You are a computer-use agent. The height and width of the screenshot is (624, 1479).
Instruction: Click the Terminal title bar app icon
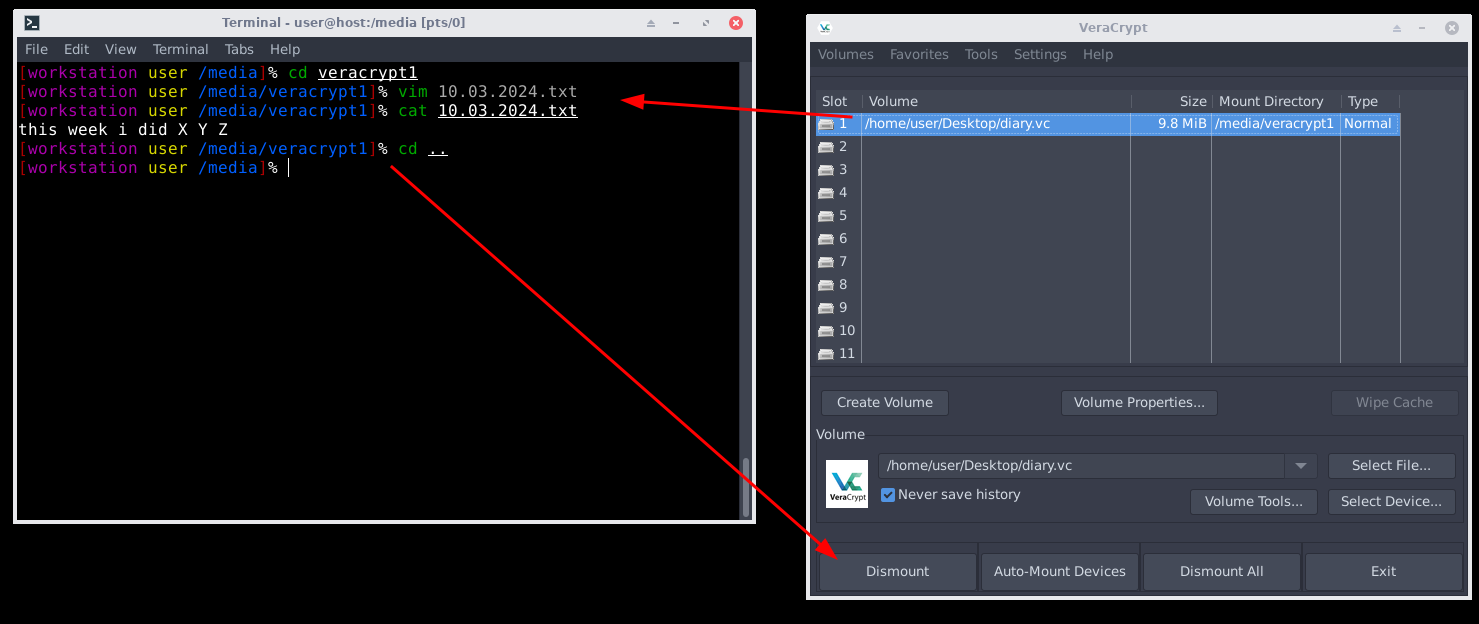[x=32, y=23]
